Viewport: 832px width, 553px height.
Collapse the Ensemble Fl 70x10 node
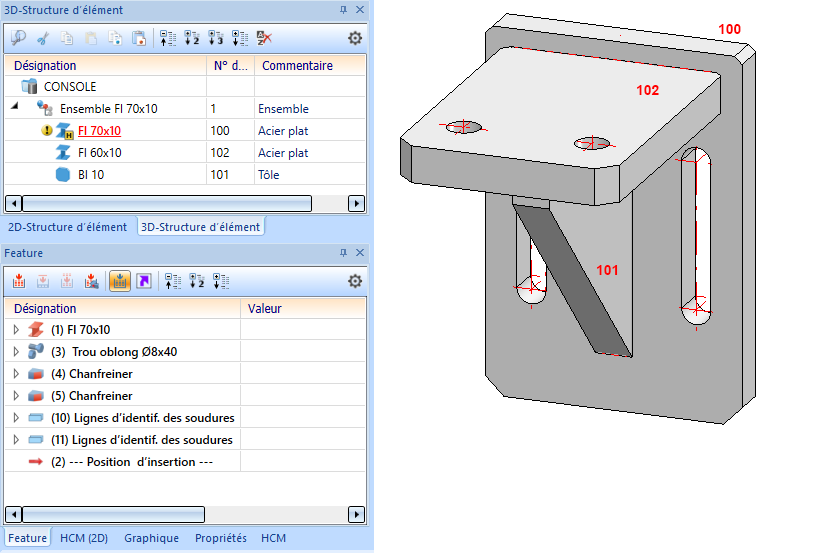point(15,107)
